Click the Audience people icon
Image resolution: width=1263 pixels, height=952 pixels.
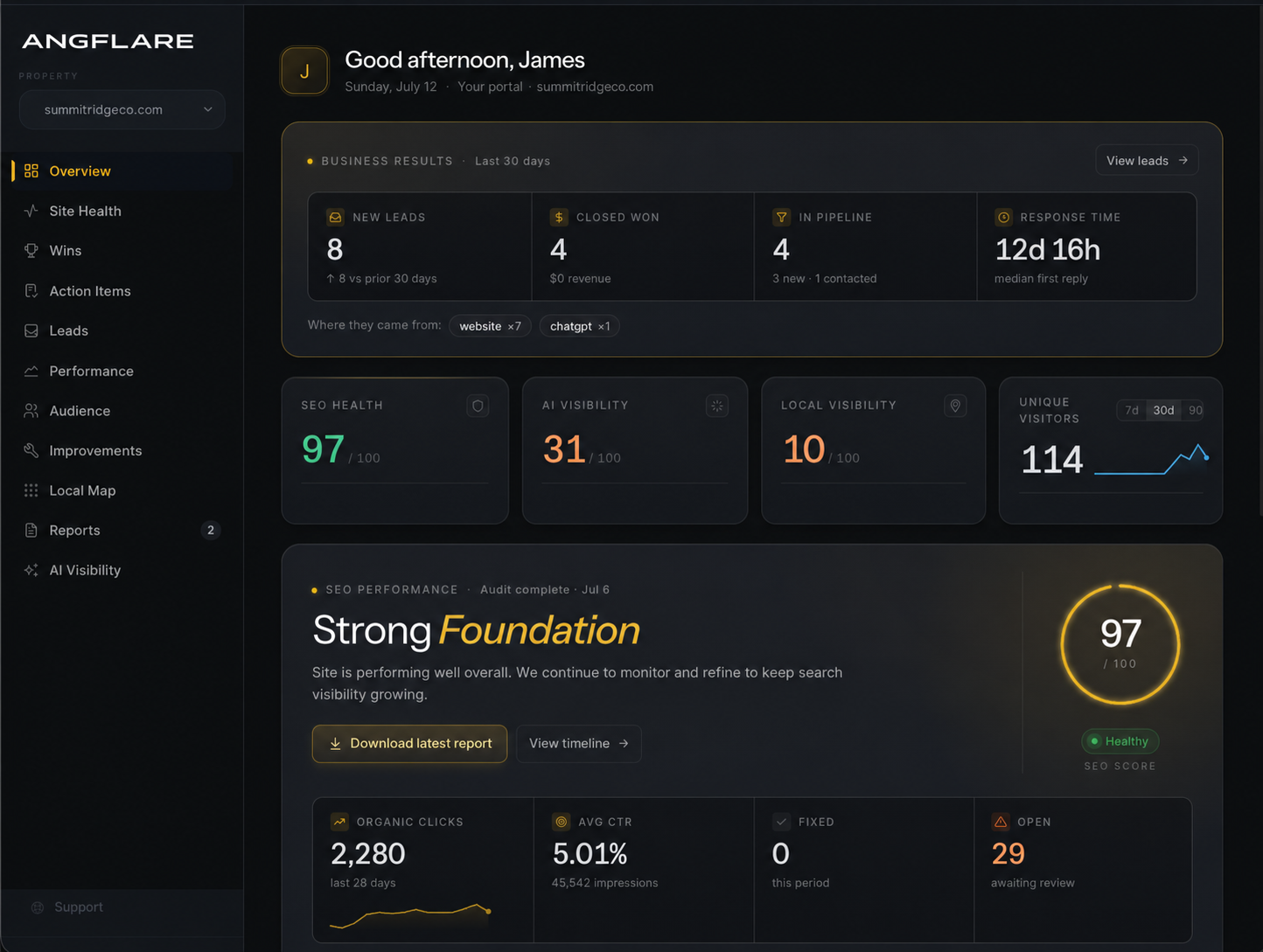tap(31, 411)
